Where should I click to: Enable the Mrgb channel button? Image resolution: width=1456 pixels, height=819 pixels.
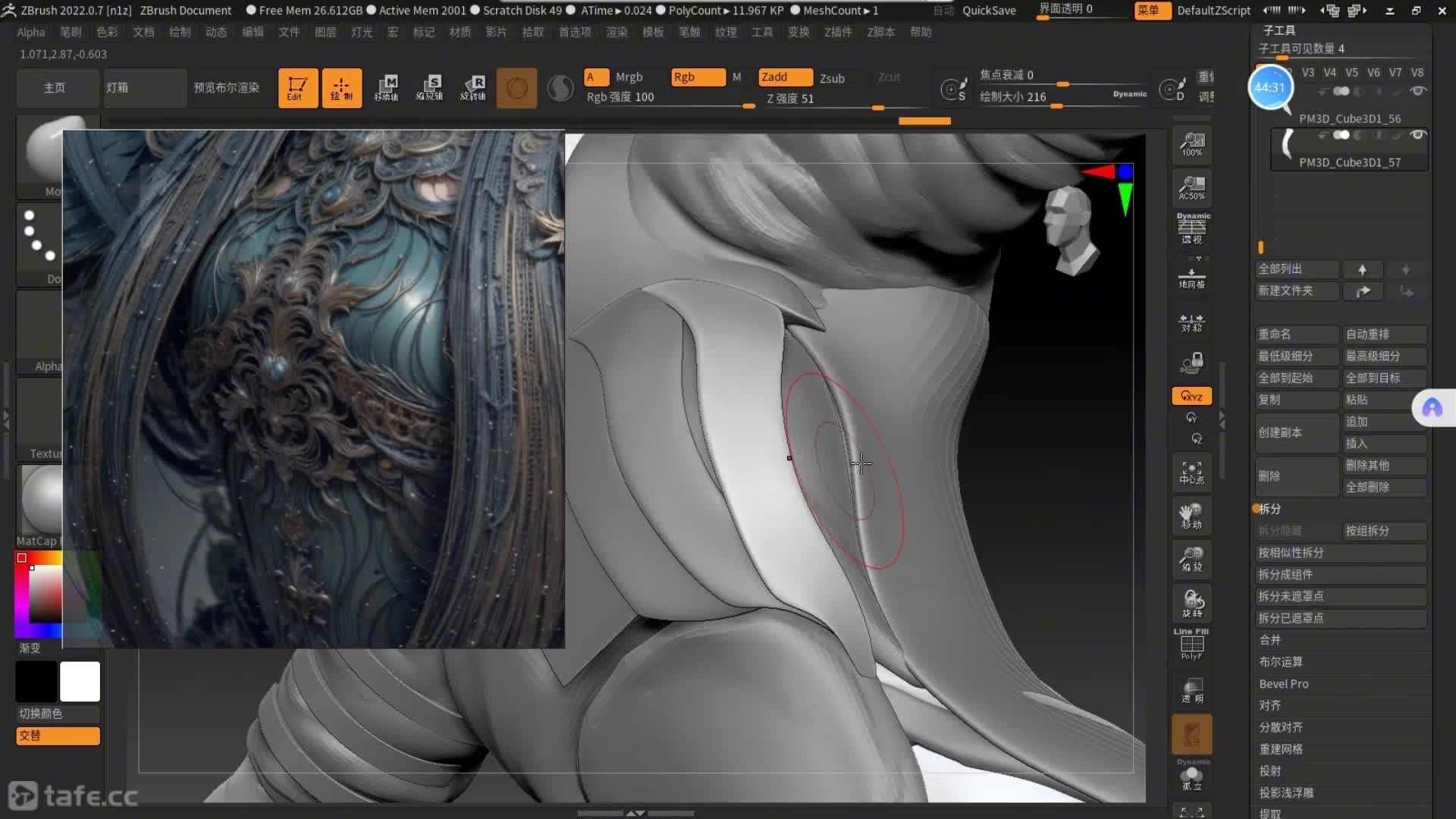[x=629, y=77]
